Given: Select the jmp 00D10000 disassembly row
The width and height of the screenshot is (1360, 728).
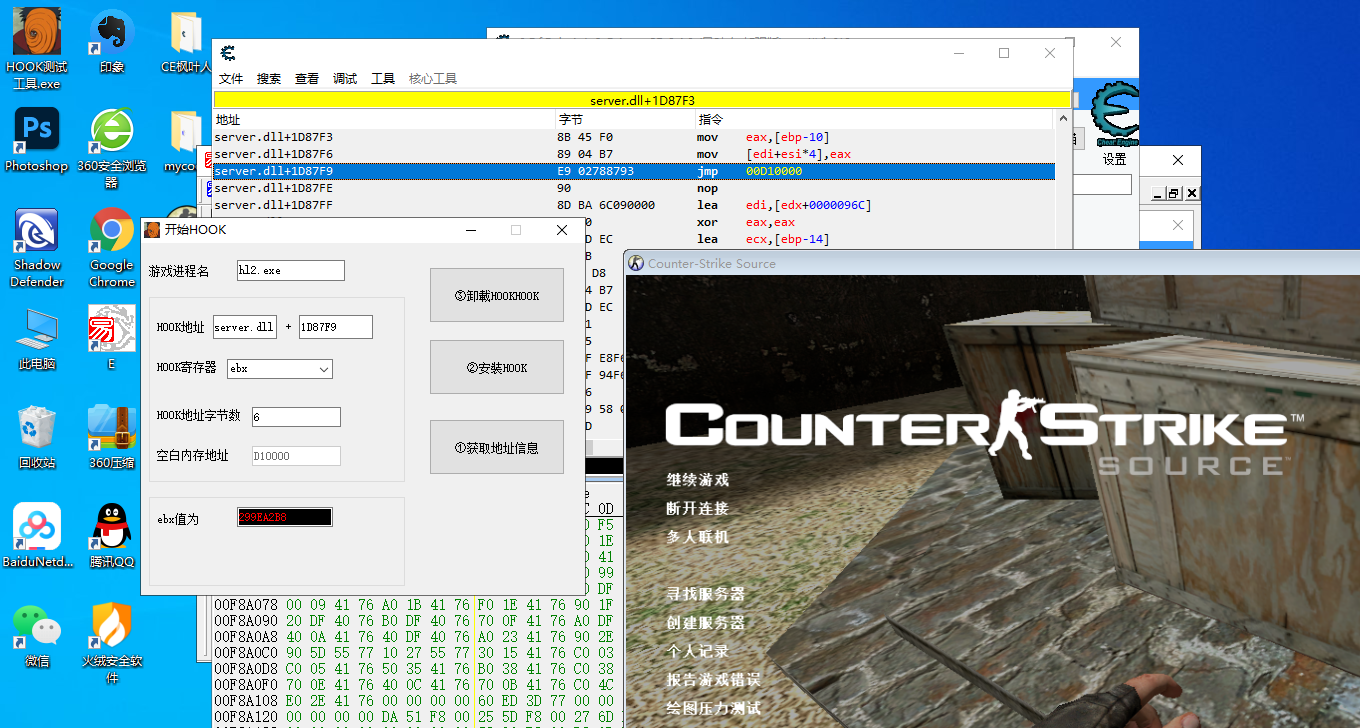Looking at the screenshot, I should click(634, 171).
